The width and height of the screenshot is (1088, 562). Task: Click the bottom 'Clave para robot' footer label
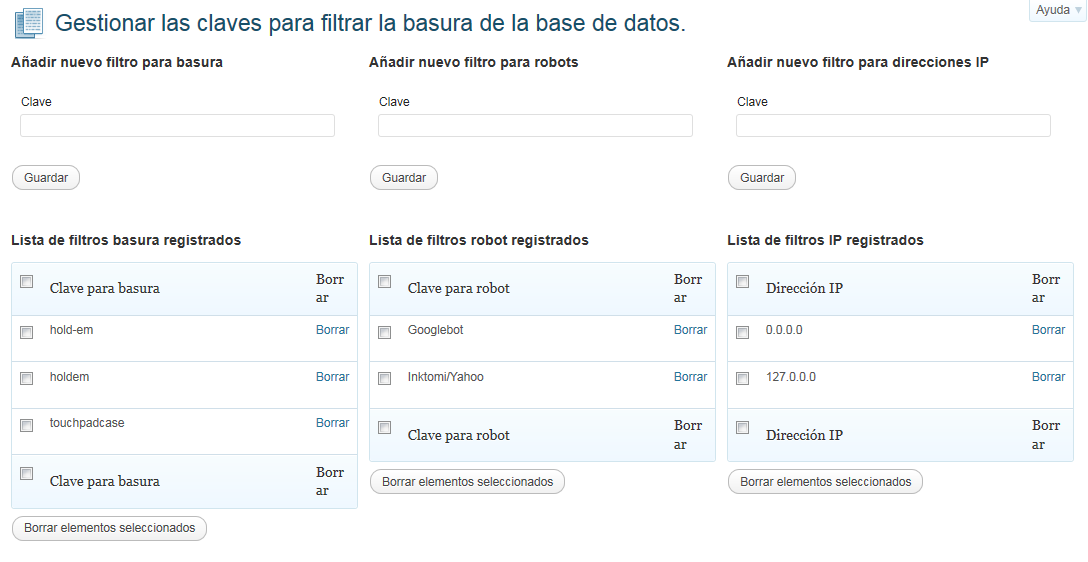click(459, 436)
